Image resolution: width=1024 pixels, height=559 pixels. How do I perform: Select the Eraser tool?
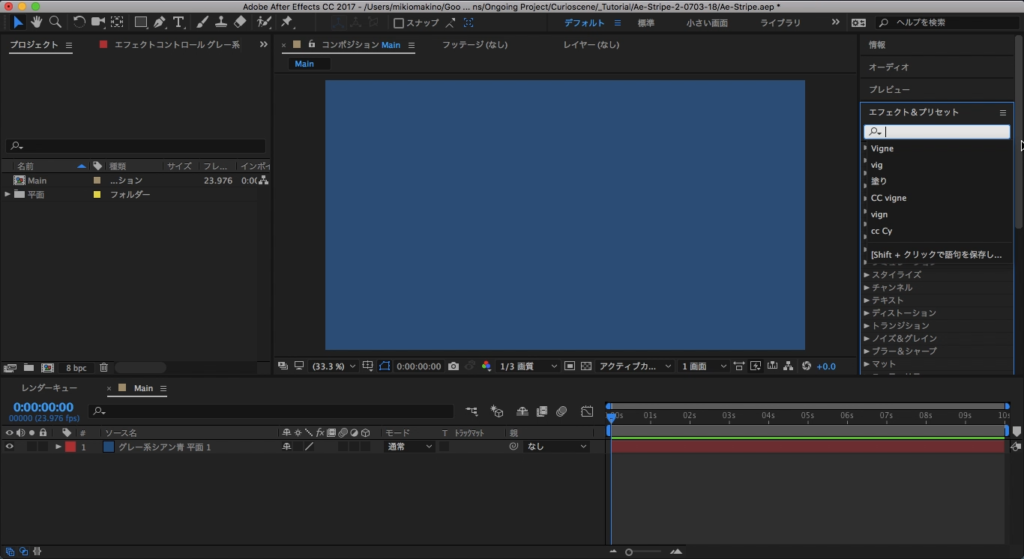(239, 22)
